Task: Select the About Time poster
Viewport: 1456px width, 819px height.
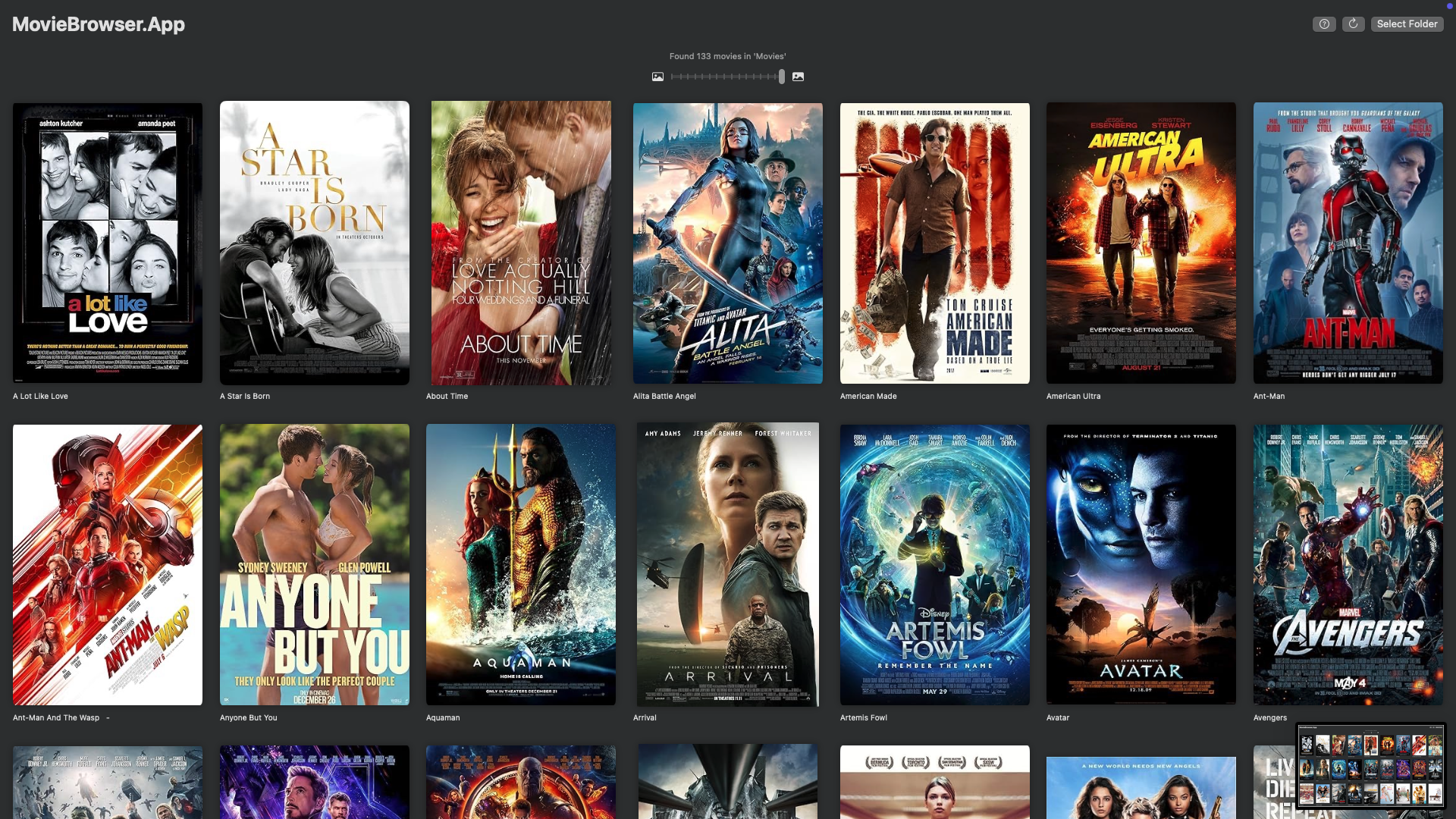Action: tap(521, 243)
